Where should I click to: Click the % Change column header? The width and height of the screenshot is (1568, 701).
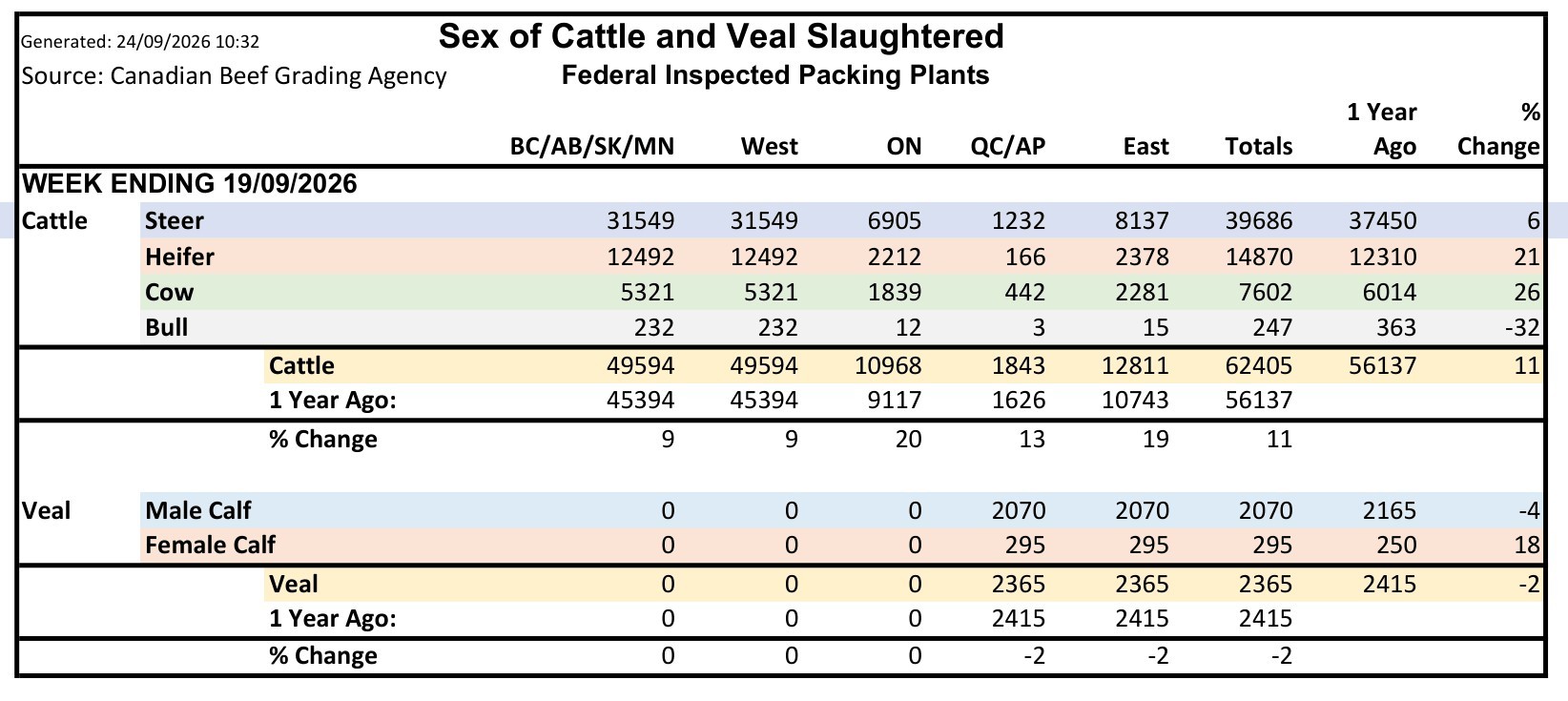(1498, 129)
